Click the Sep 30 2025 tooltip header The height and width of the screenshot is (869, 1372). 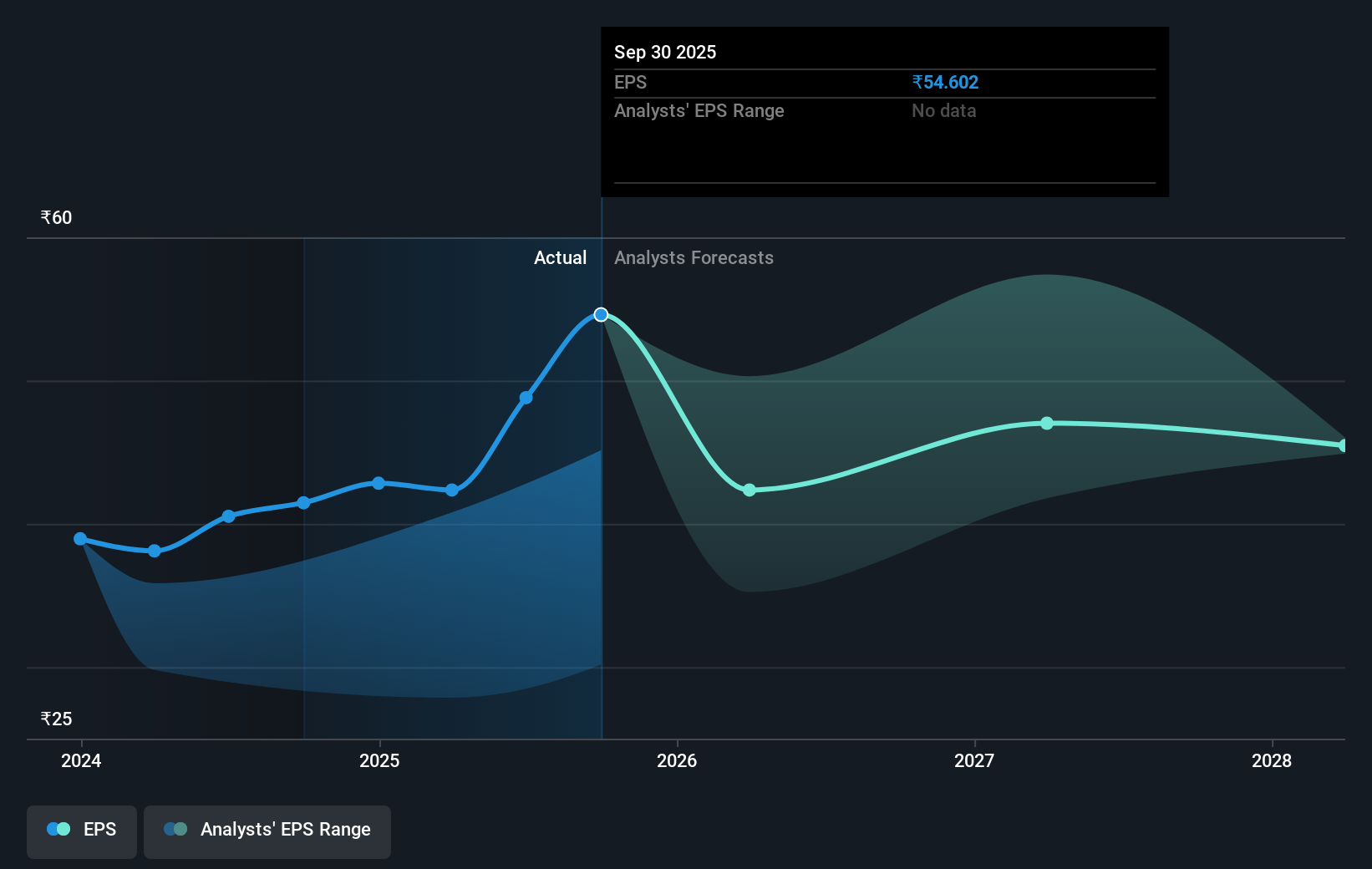(664, 52)
